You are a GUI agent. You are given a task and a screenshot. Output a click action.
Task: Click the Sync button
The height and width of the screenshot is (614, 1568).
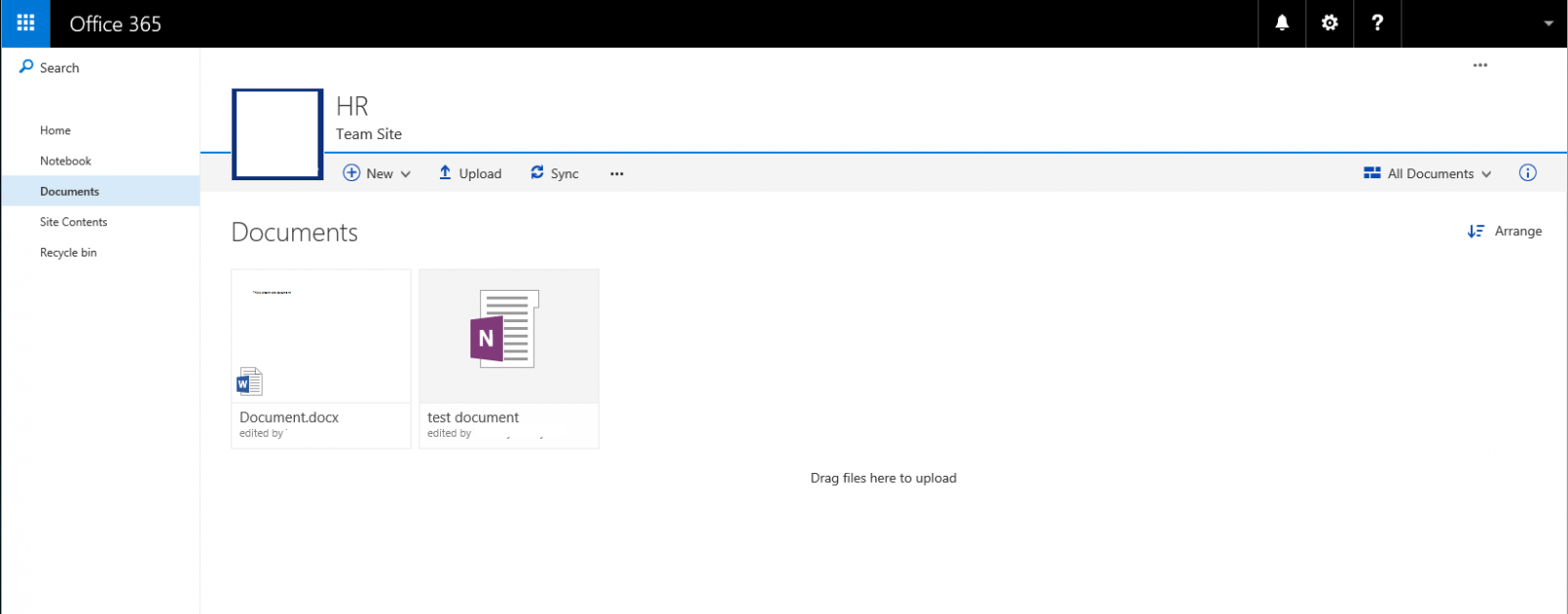[555, 173]
